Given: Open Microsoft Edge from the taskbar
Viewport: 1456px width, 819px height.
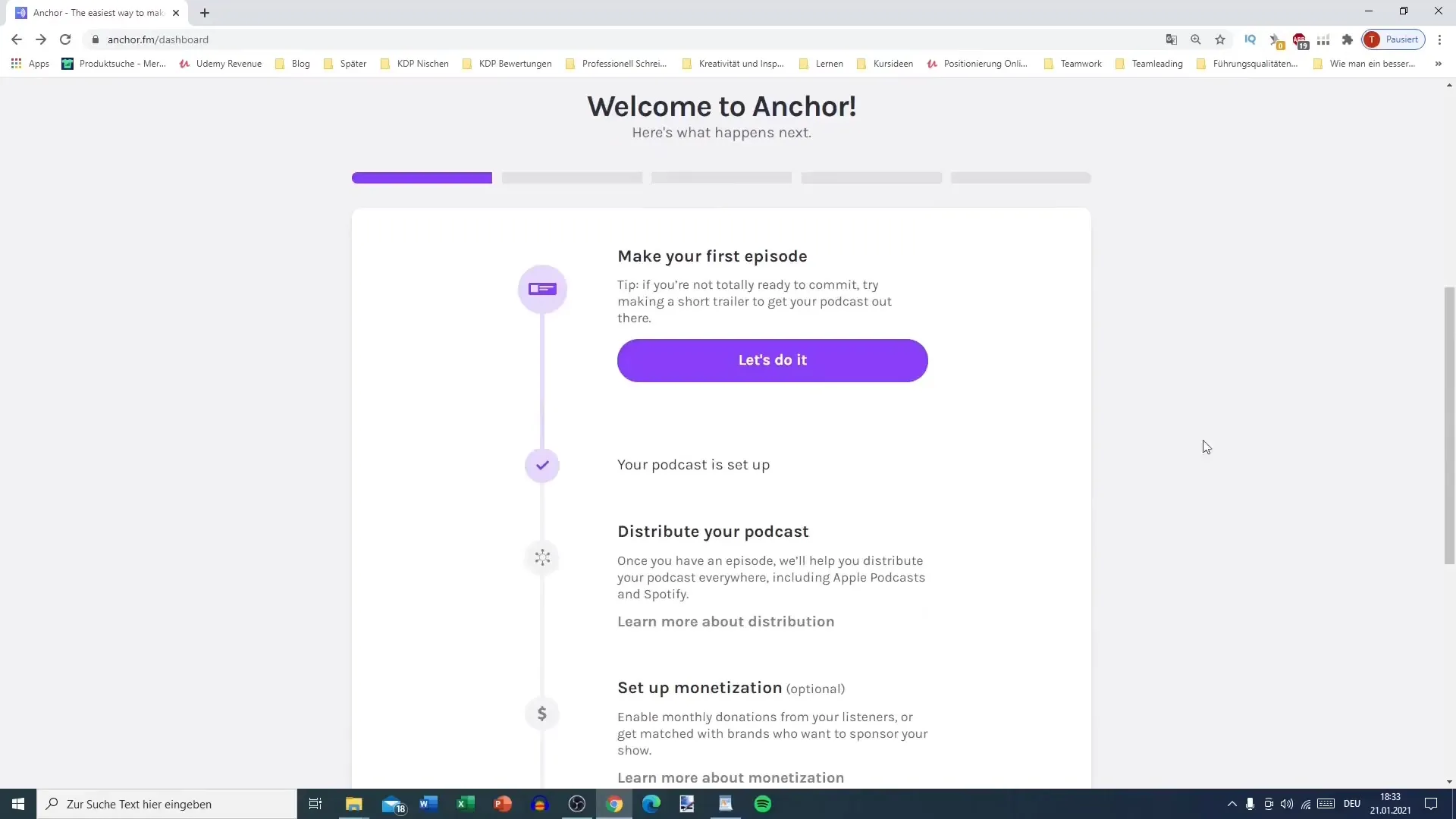Looking at the screenshot, I should [x=651, y=804].
